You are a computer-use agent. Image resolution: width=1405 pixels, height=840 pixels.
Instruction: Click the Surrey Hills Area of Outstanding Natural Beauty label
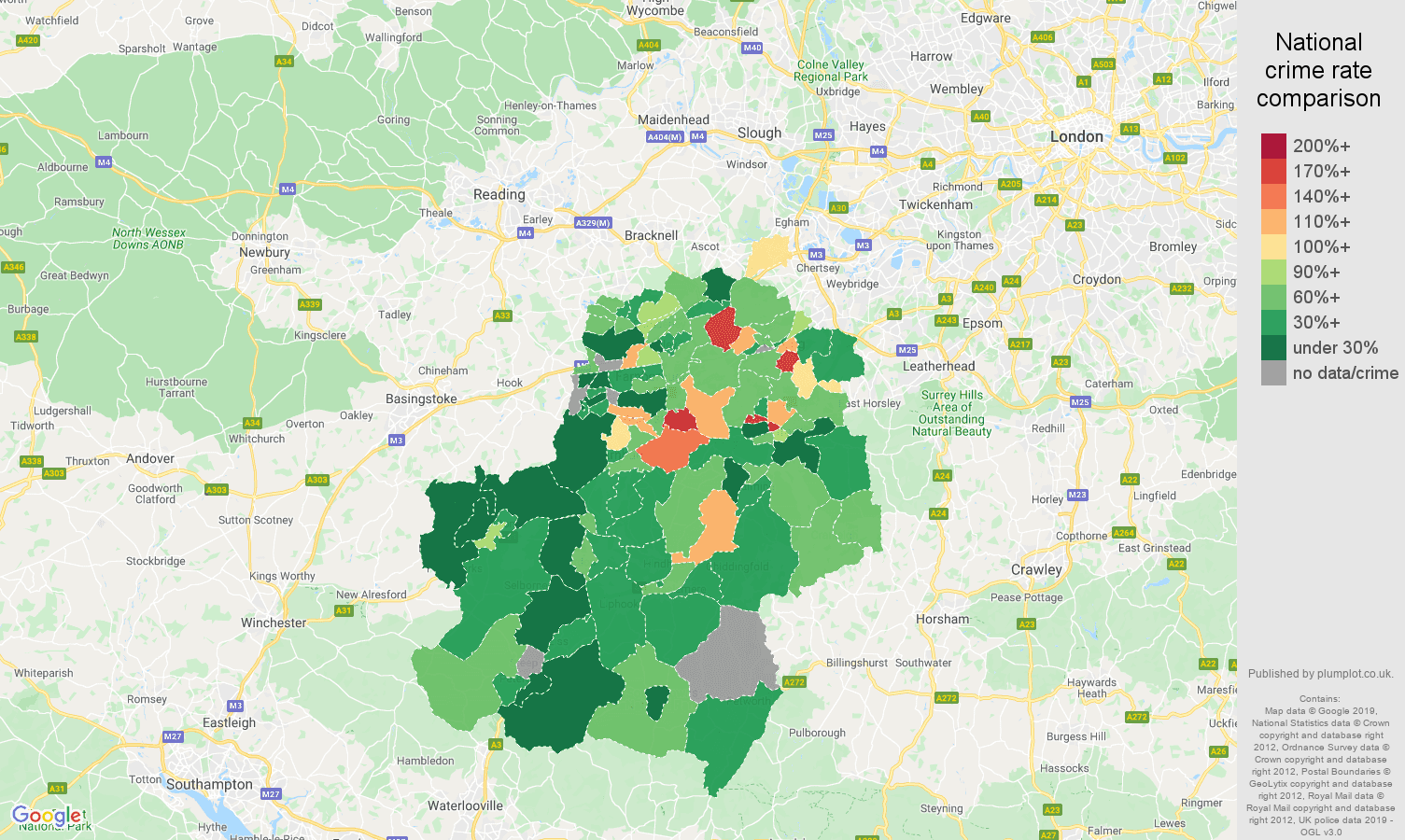[952, 413]
